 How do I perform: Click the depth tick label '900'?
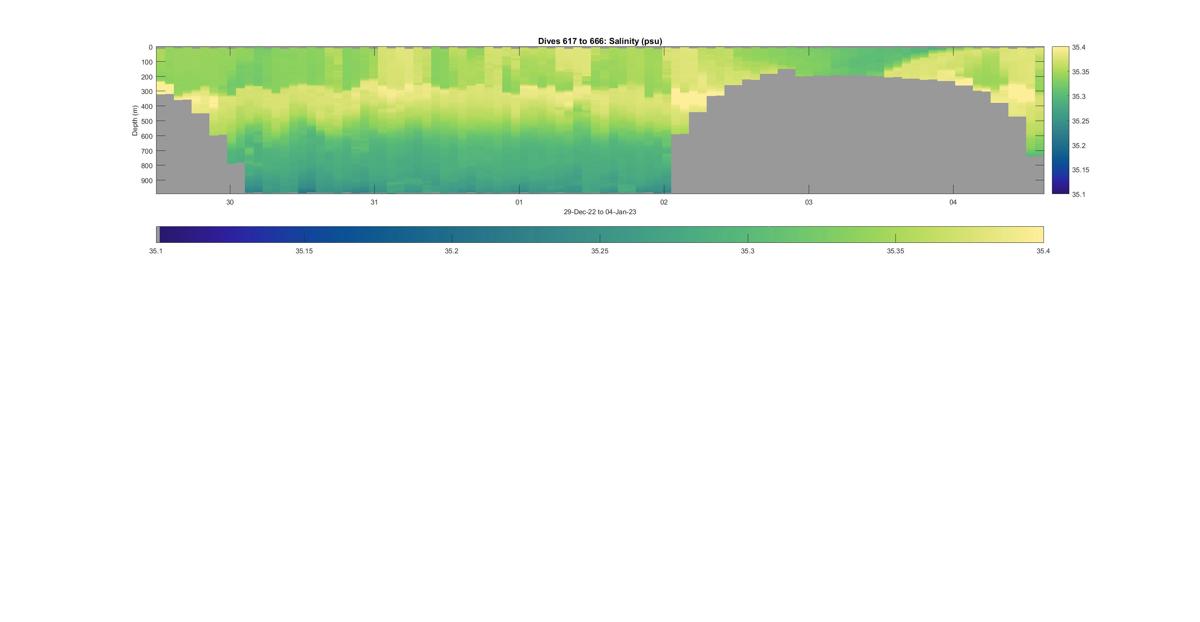(x=146, y=181)
